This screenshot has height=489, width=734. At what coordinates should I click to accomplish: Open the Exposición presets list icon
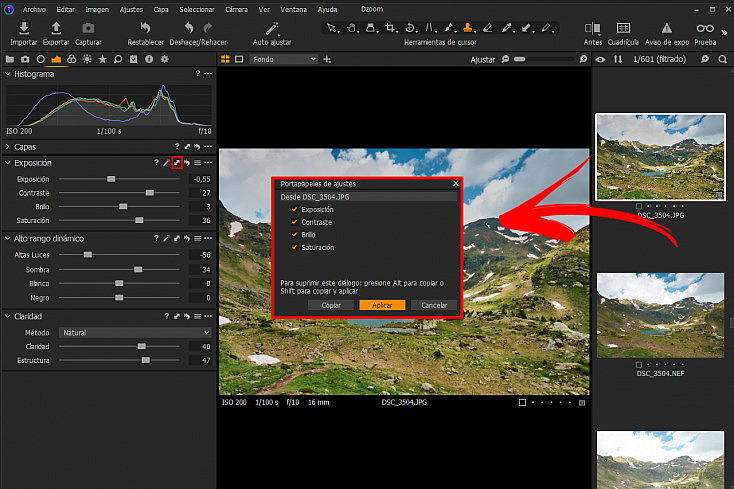[198, 163]
